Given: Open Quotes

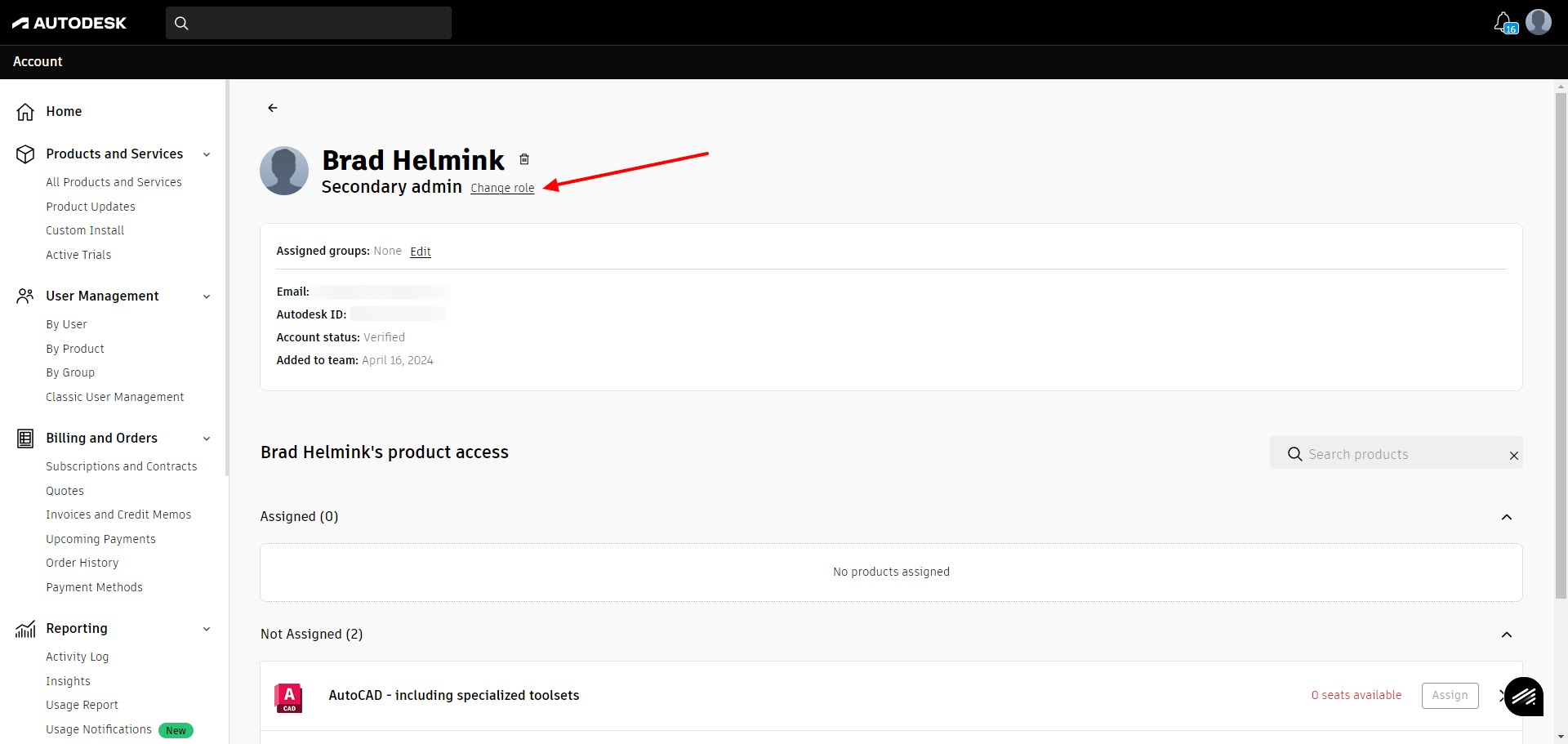Looking at the screenshot, I should [65, 491].
